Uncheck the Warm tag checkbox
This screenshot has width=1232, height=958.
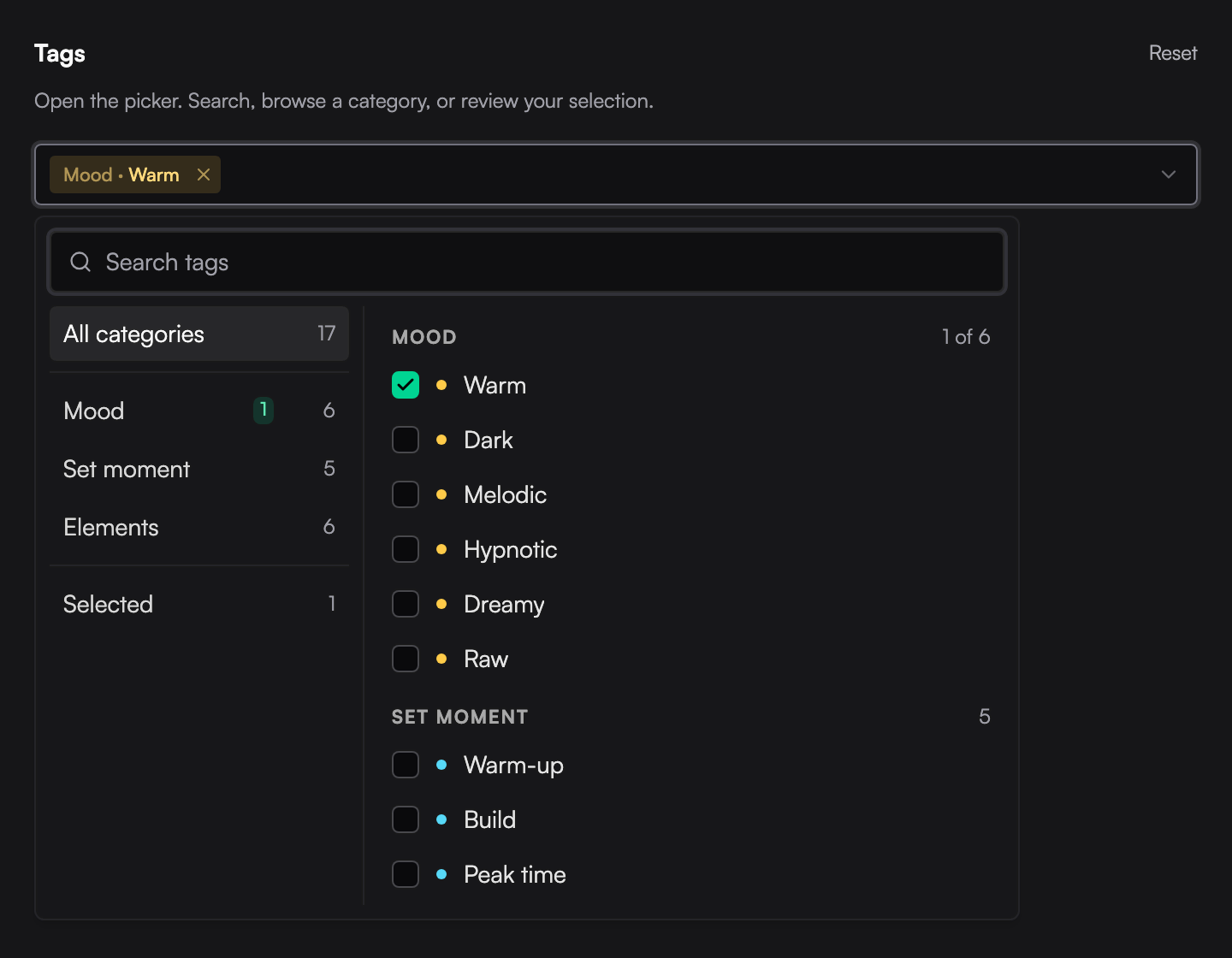(406, 385)
